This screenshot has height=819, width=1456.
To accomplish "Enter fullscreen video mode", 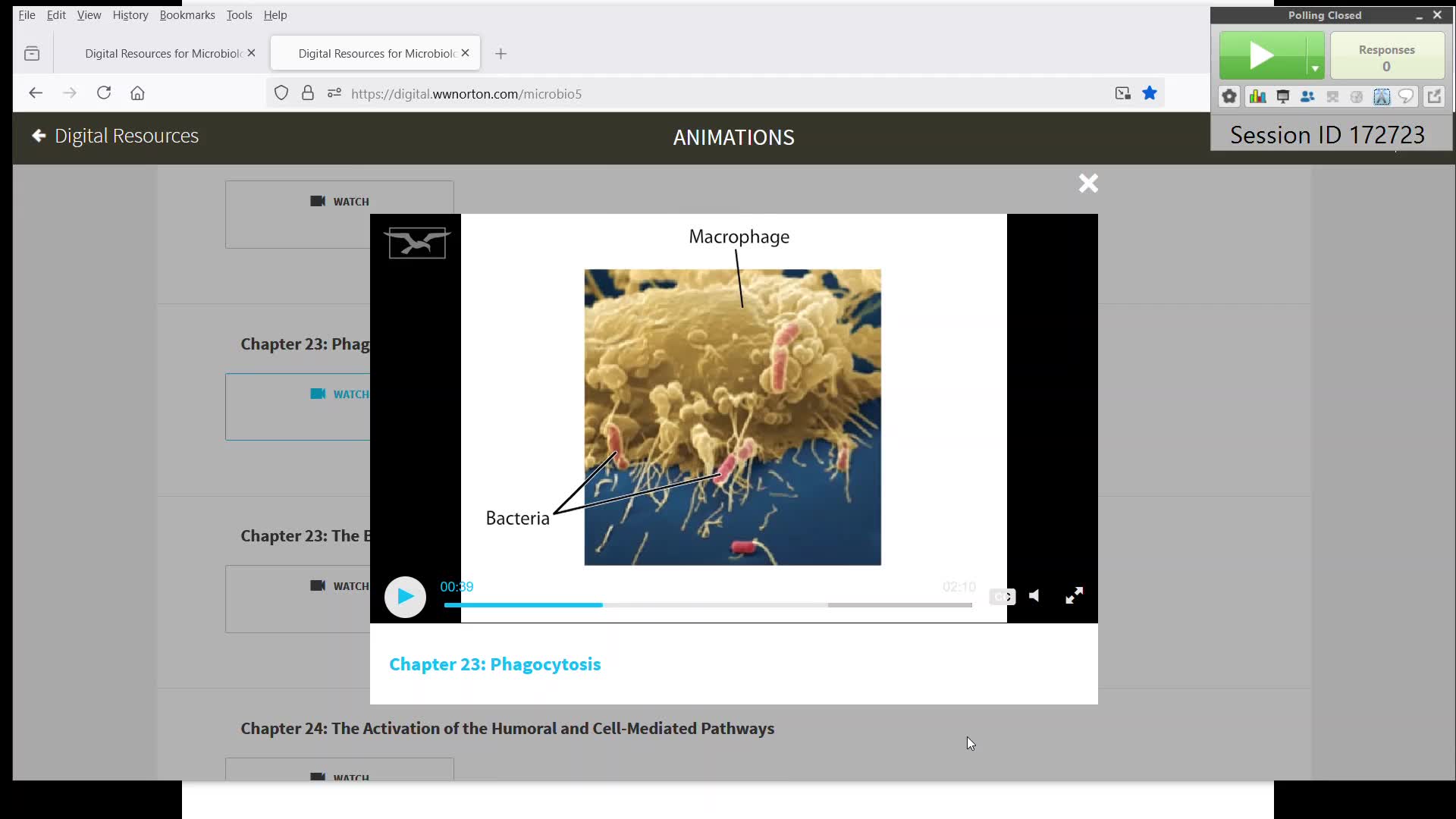I will click(x=1074, y=596).
